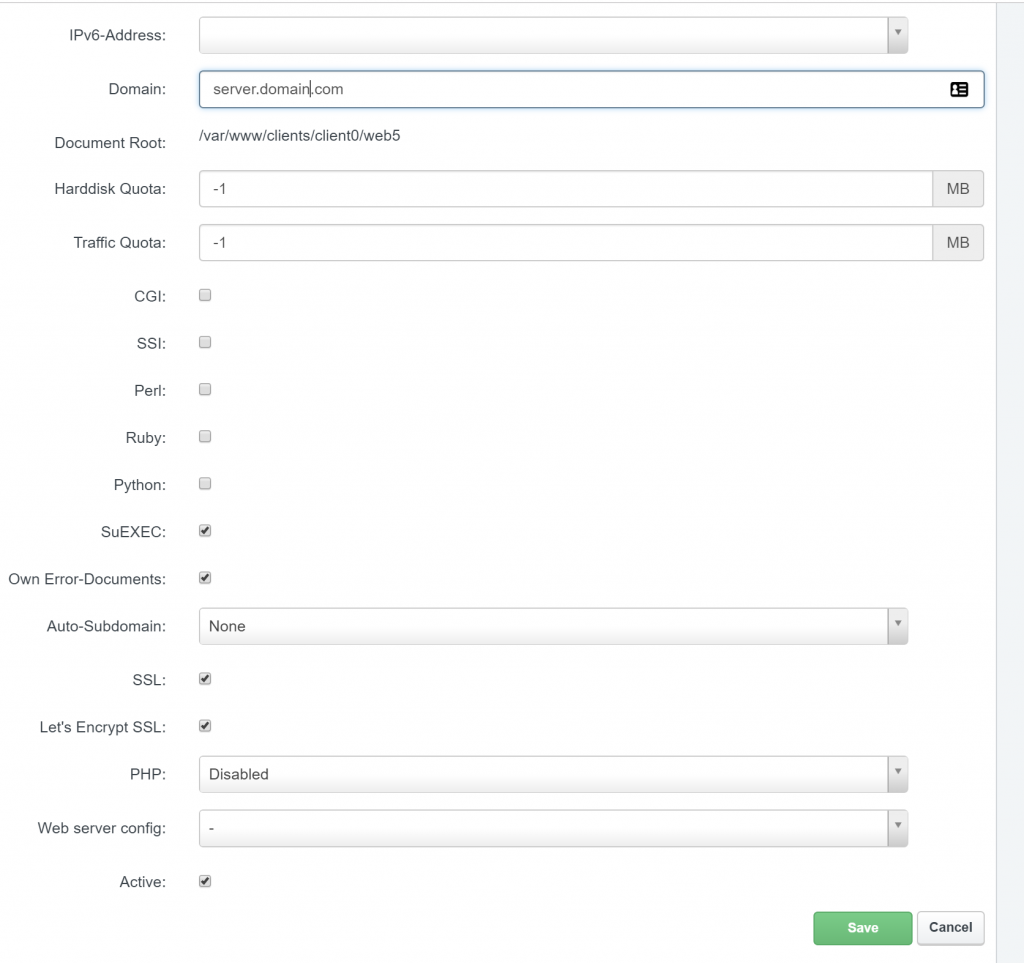Enable the Ruby checkbox
The image size is (1024, 963).
coord(204,436)
